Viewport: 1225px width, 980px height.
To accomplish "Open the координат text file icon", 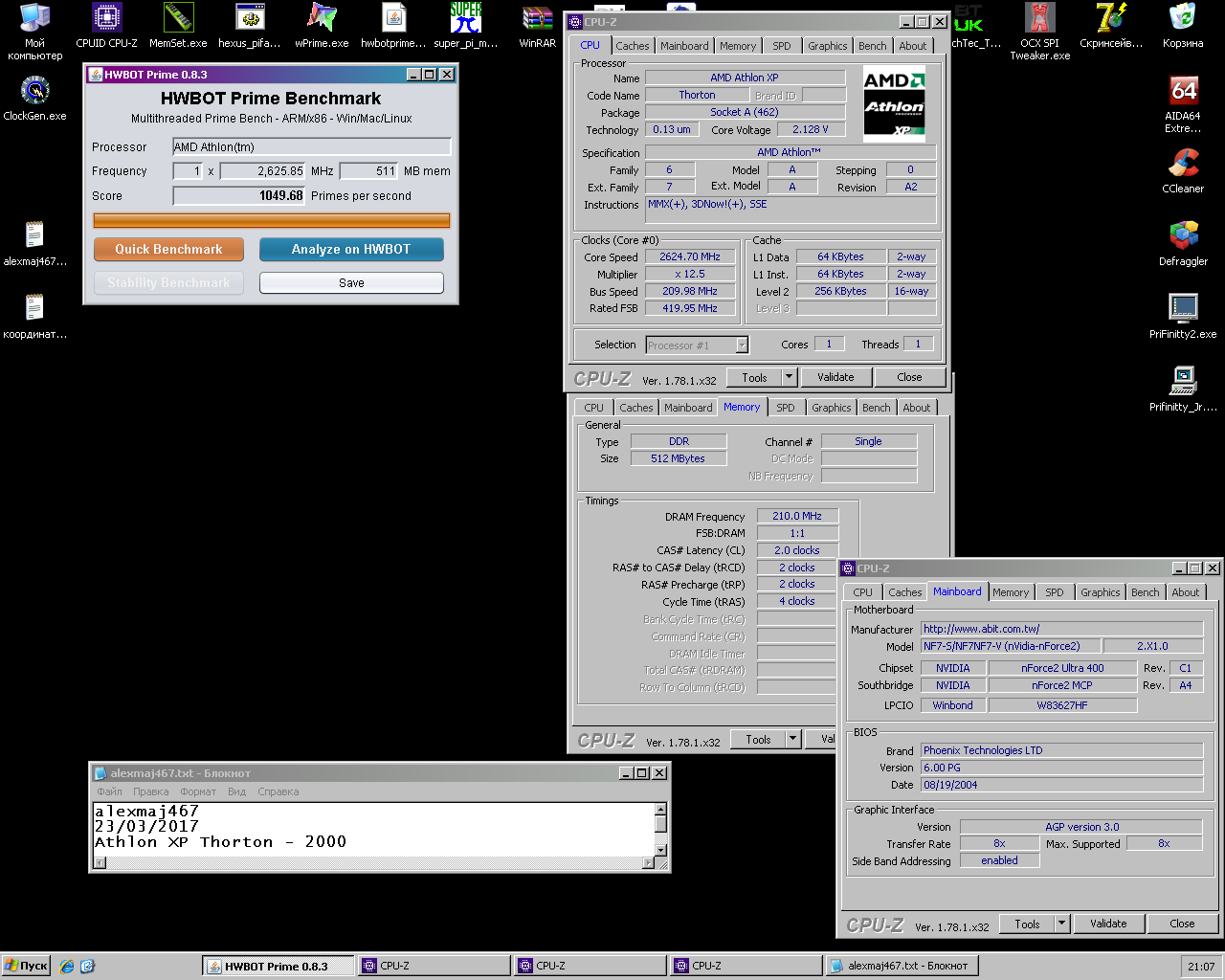I will (x=34, y=317).
